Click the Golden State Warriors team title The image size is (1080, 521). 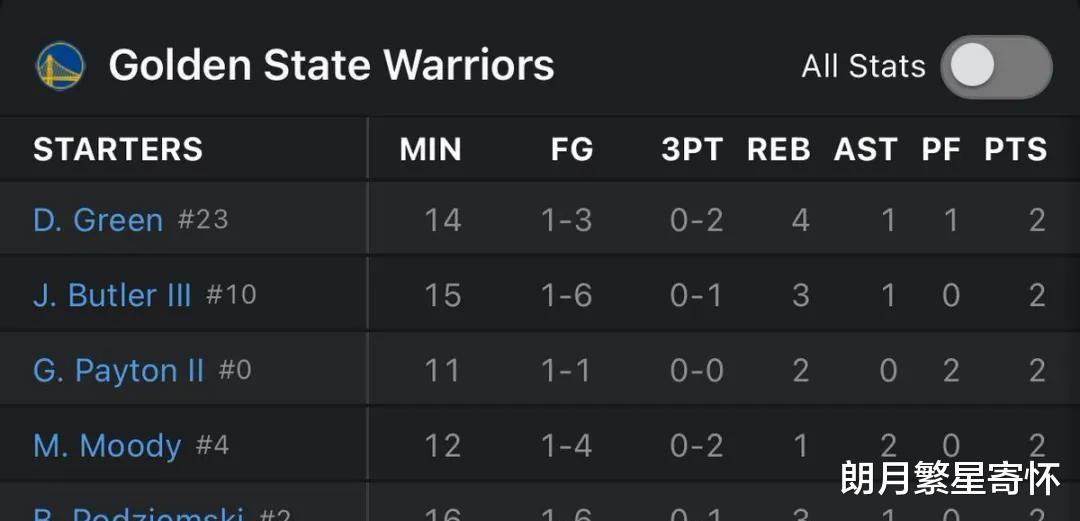coord(331,65)
